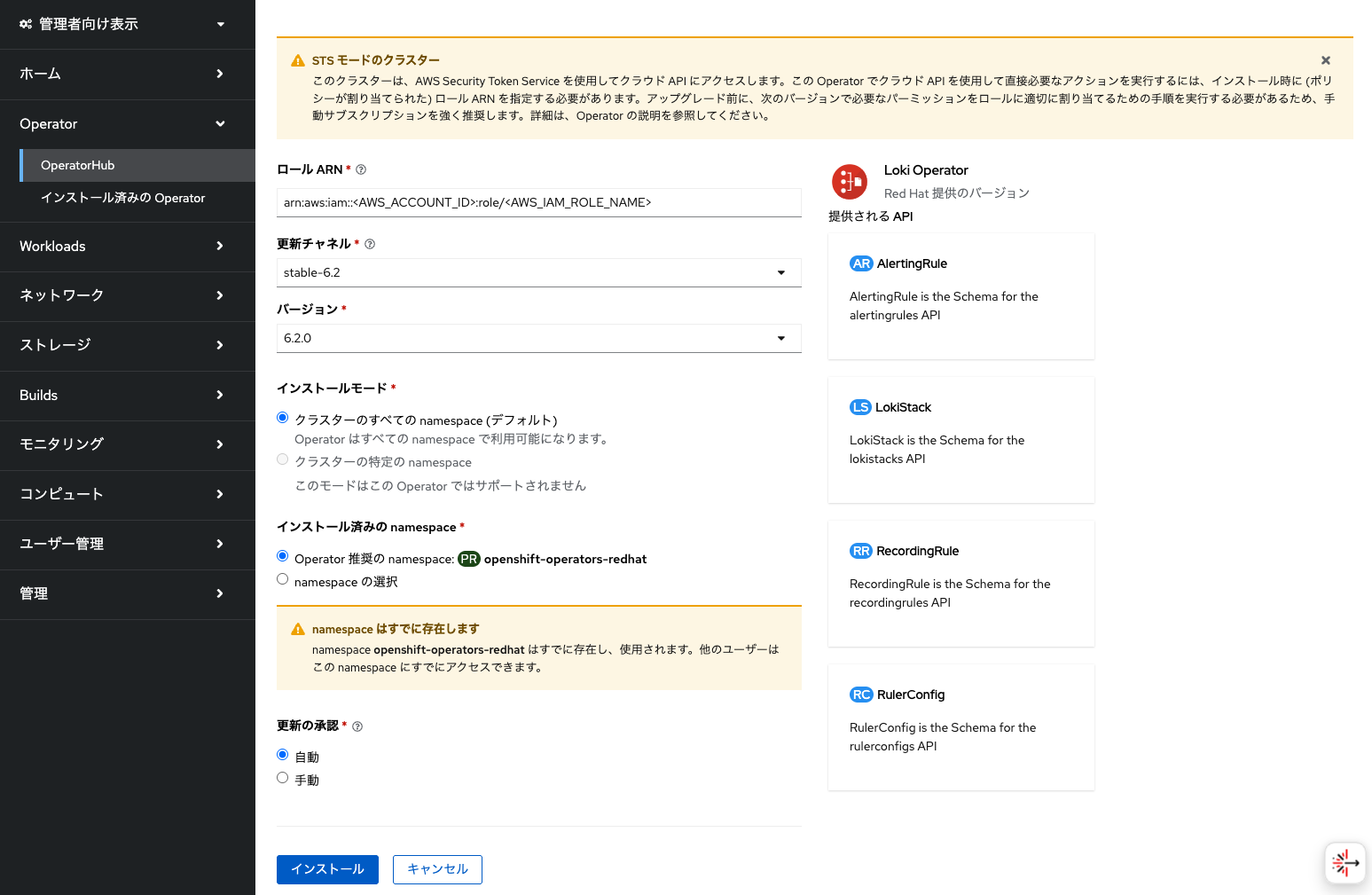The height and width of the screenshot is (895, 1372).
Task: Click the PR project badge icon
Action: pos(469,559)
